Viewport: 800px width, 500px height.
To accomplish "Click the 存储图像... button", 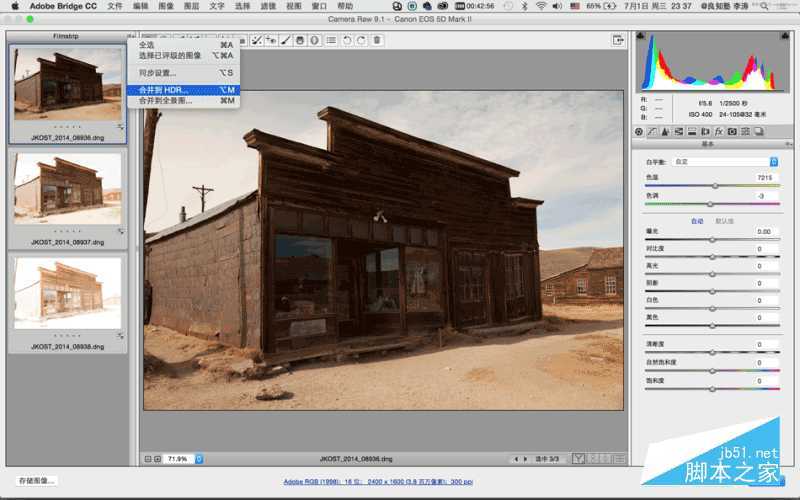I will tap(36, 481).
